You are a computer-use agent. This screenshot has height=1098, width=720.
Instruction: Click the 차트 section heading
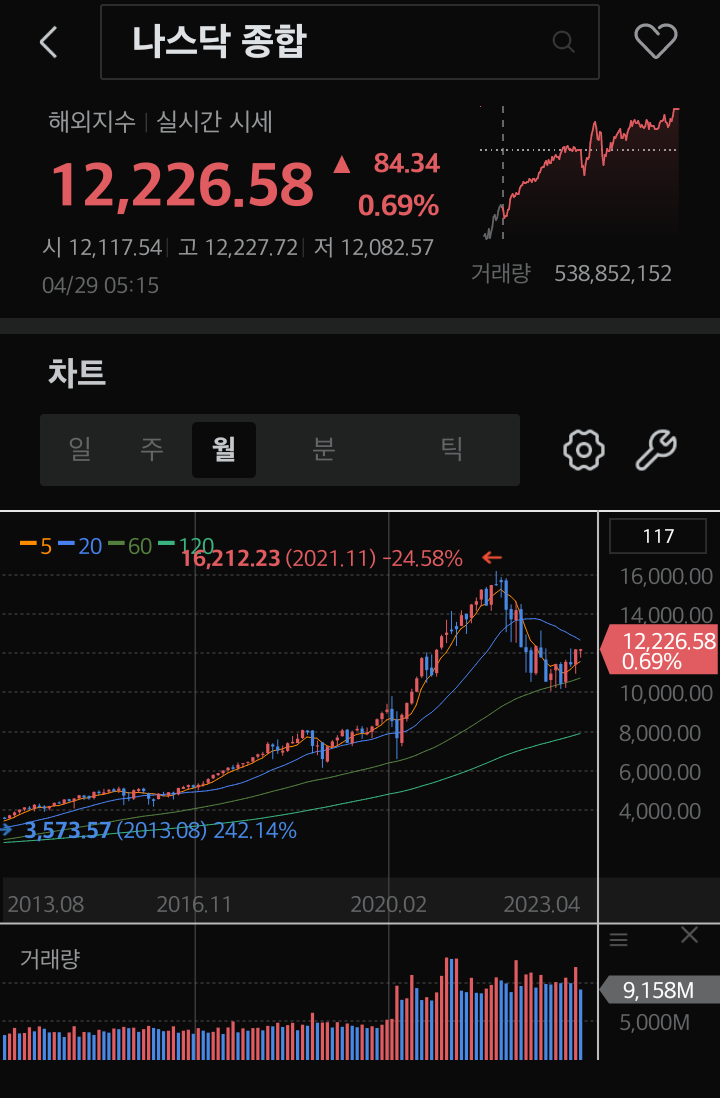click(x=76, y=373)
